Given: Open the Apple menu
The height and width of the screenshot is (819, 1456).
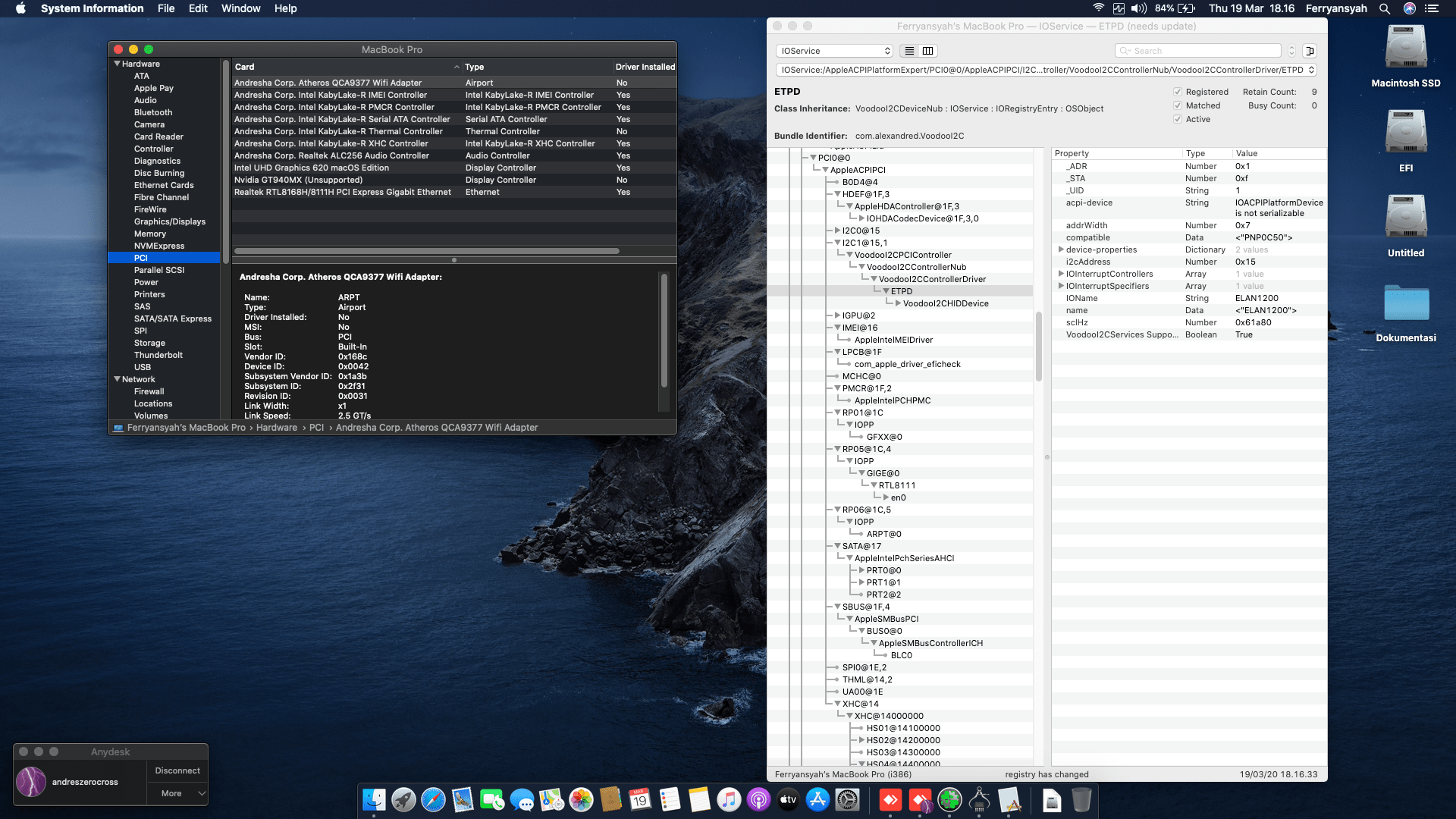Looking at the screenshot, I should (x=20, y=8).
